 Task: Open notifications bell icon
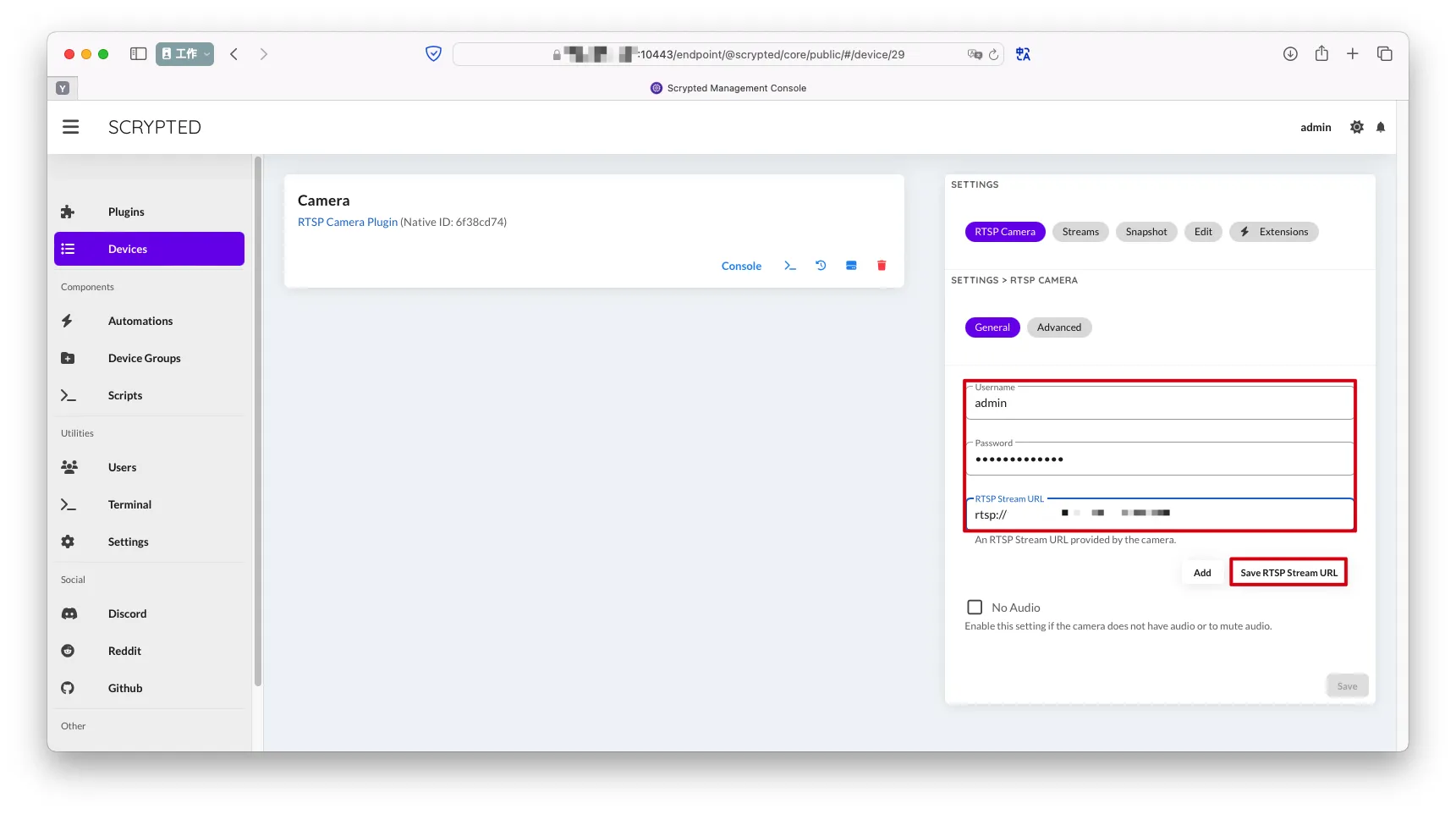click(1381, 127)
